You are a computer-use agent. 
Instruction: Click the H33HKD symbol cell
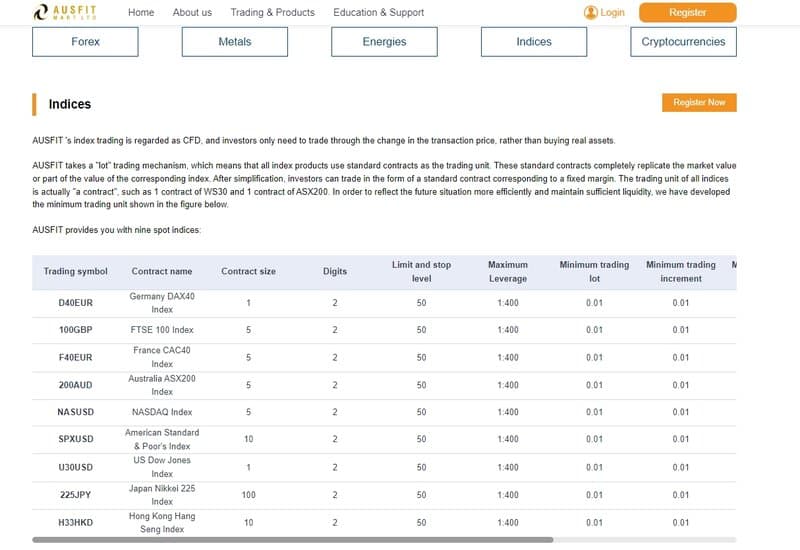point(76,523)
